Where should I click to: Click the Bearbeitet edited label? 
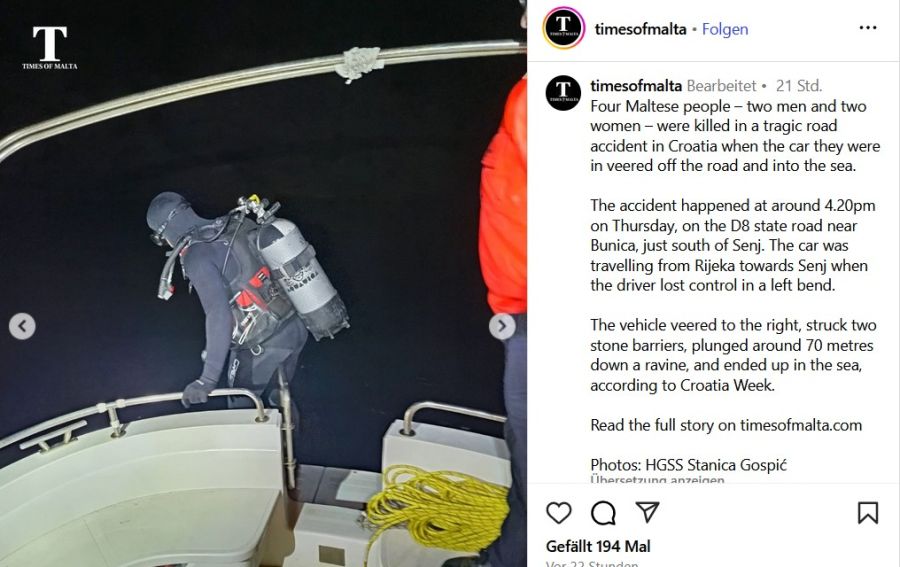pyautogui.click(x=721, y=86)
